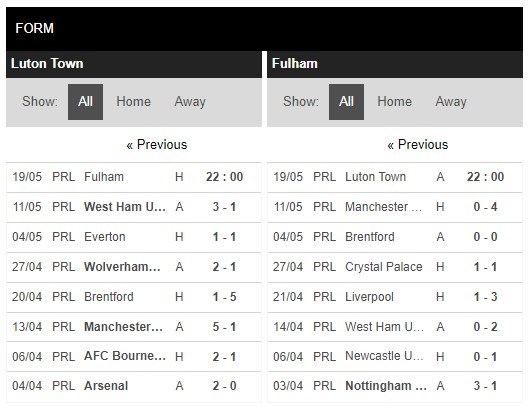Open Fulham's Liverpool 1 - 3 match
This screenshot has height=419, width=530.
pos(395,297)
